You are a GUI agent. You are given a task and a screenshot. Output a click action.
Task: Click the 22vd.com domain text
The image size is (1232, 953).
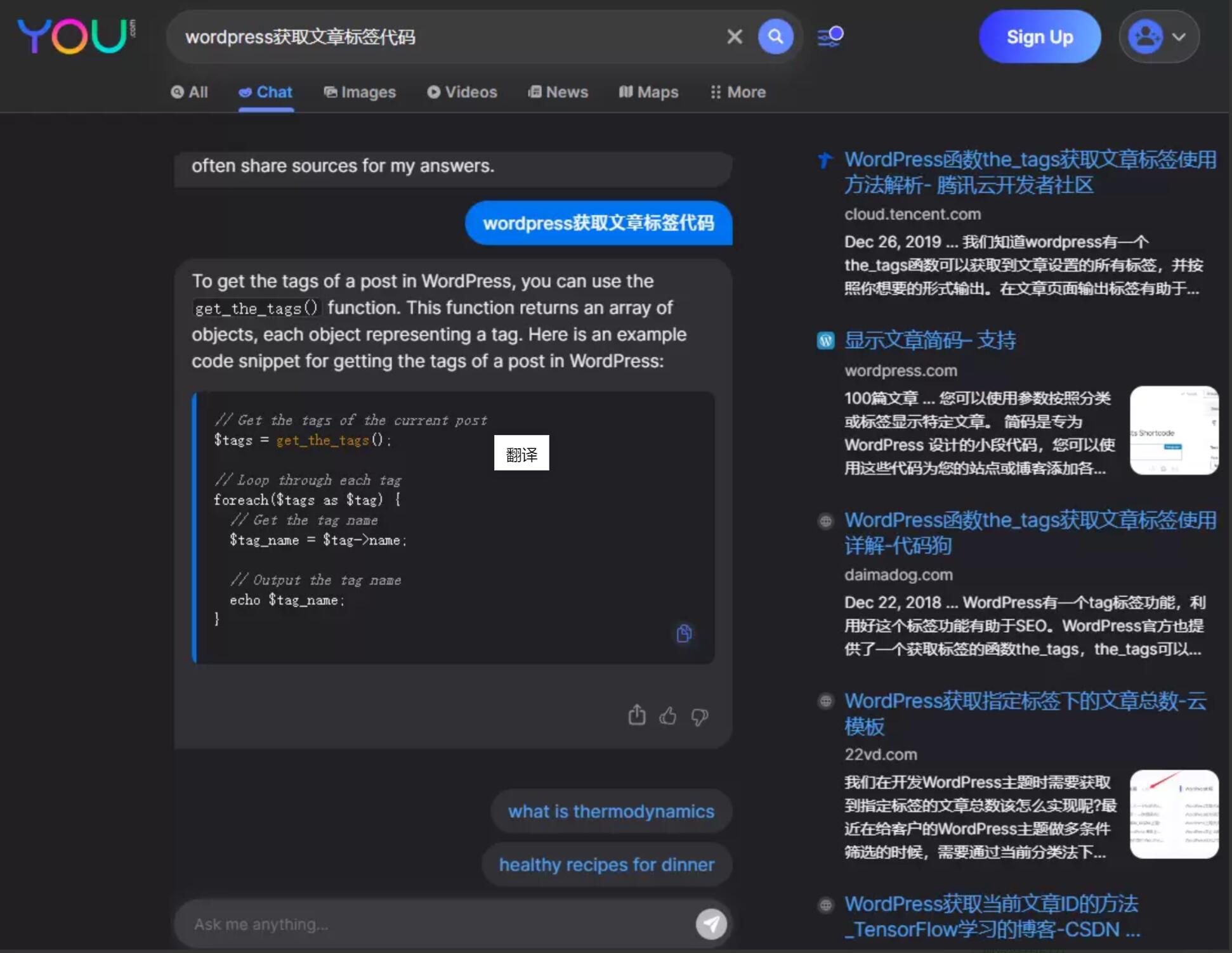click(x=881, y=755)
